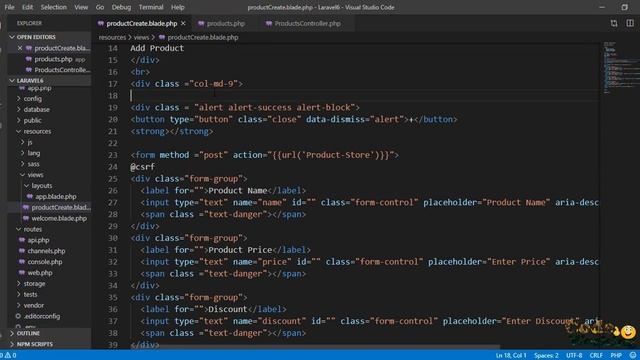The height and width of the screenshot is (360, 640).
Task: Click the split editor icon
Action: tap(630, 23)
